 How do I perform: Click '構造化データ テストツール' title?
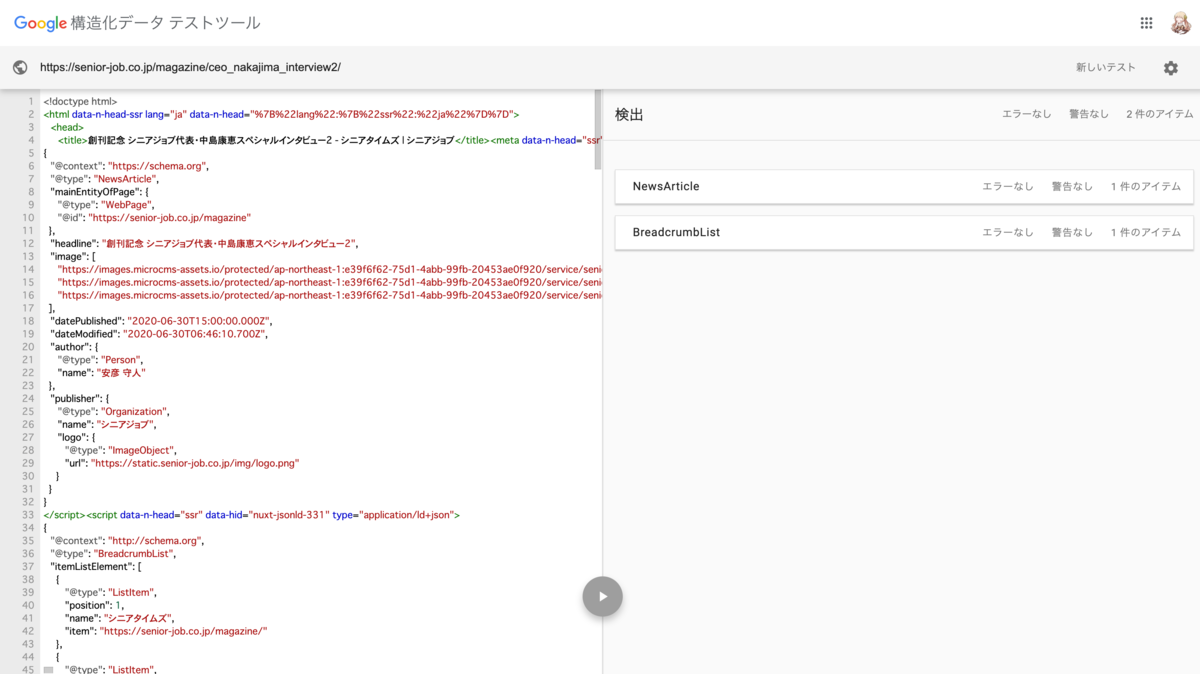(x=164, y=23)
